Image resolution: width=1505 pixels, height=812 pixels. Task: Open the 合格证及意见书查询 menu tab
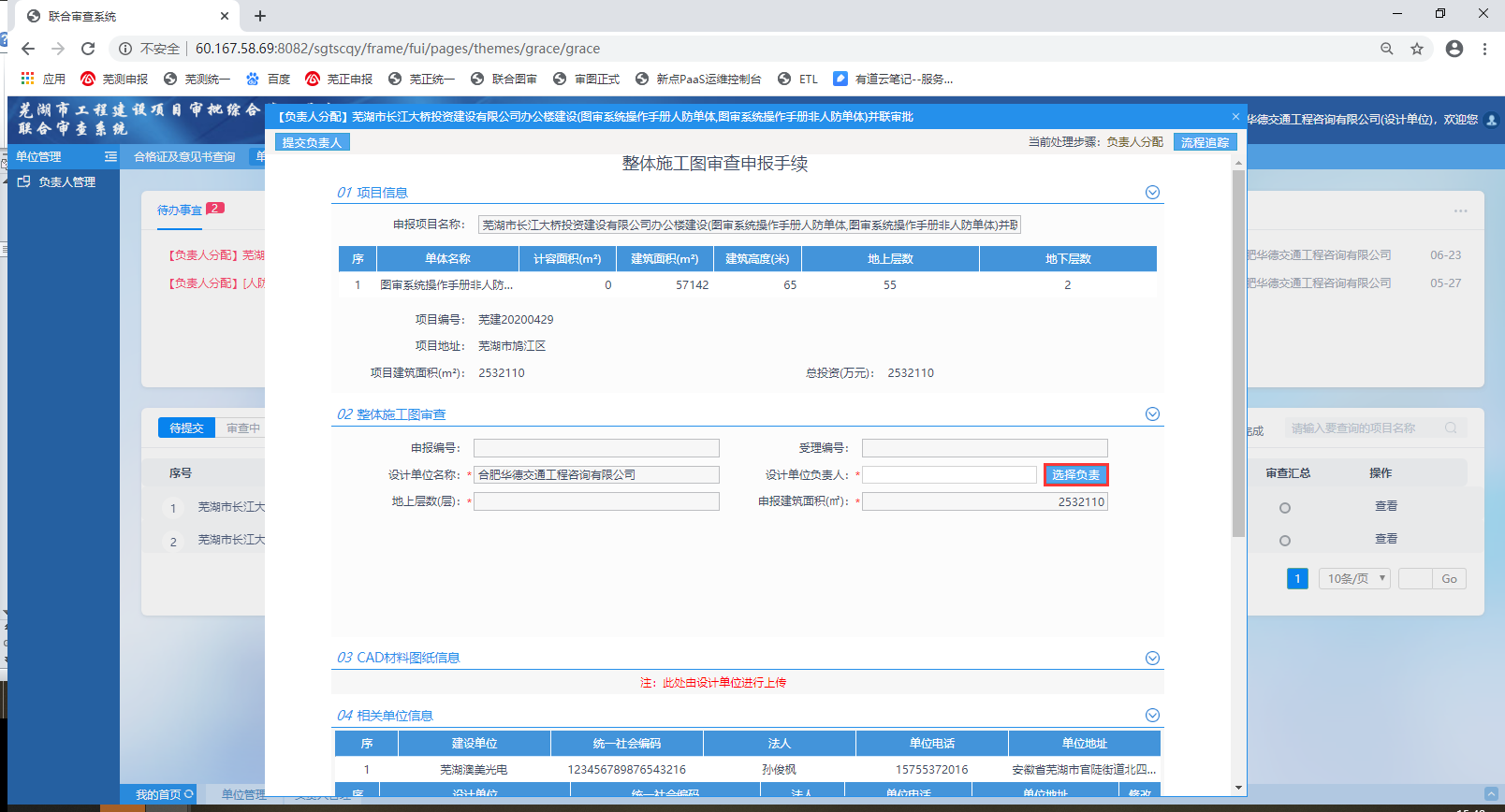tap(184, 157)
